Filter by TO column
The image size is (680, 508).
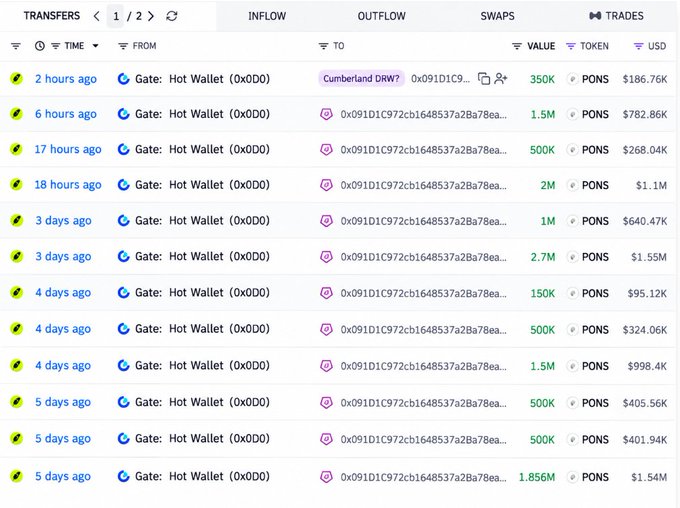[x=323, y=46]
